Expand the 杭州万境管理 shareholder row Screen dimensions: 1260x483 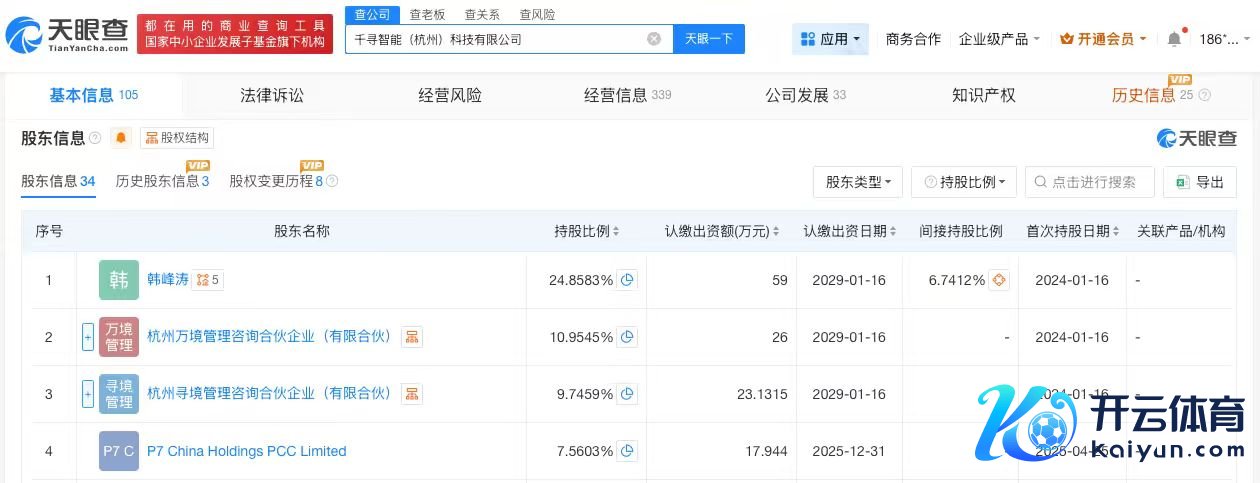[88, 337]
